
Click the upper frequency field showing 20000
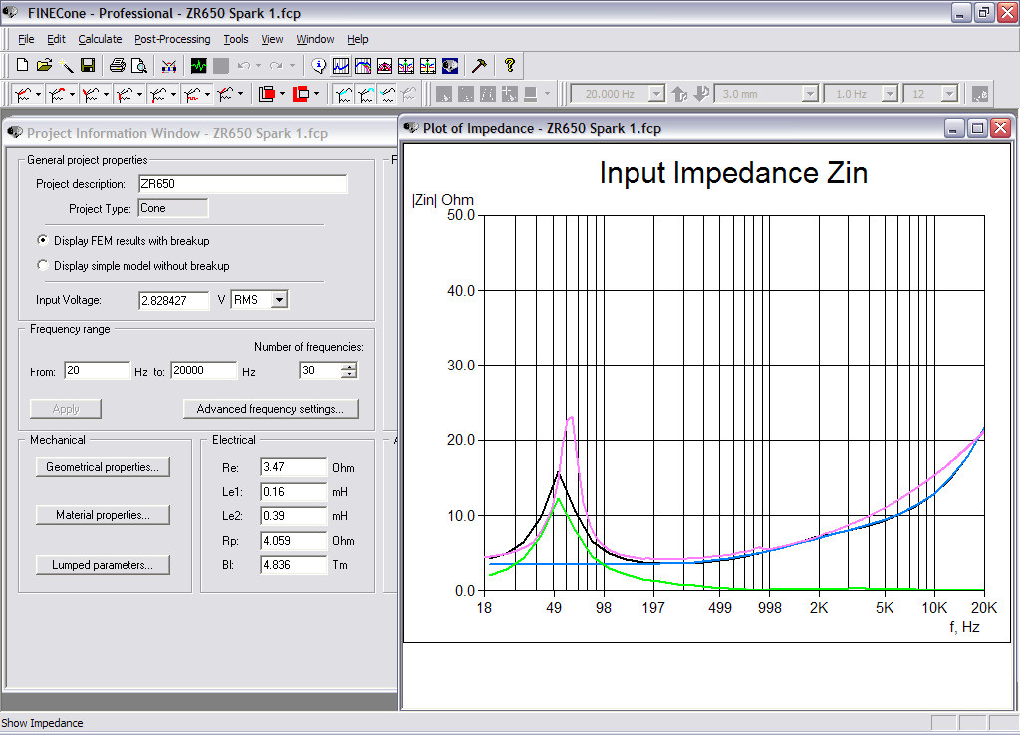tap(204, 371)
